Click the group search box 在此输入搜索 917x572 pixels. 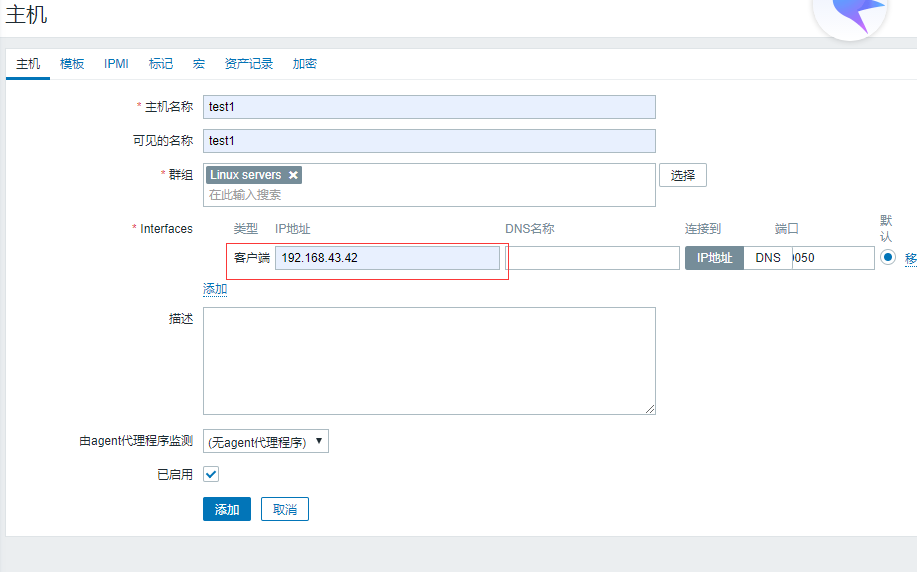click(x=429, y=195)
